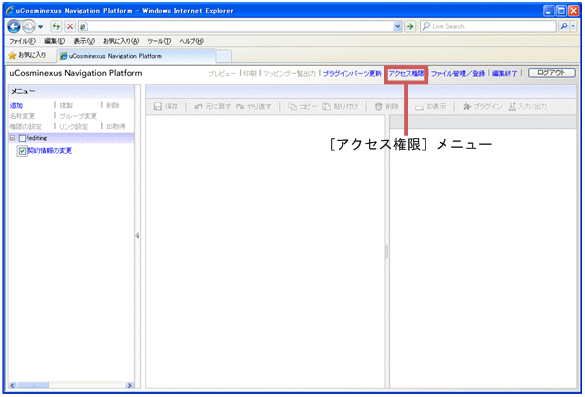585x397 pixels.
Task: Click the browser Back arrow button
Action: coord(14,26)
